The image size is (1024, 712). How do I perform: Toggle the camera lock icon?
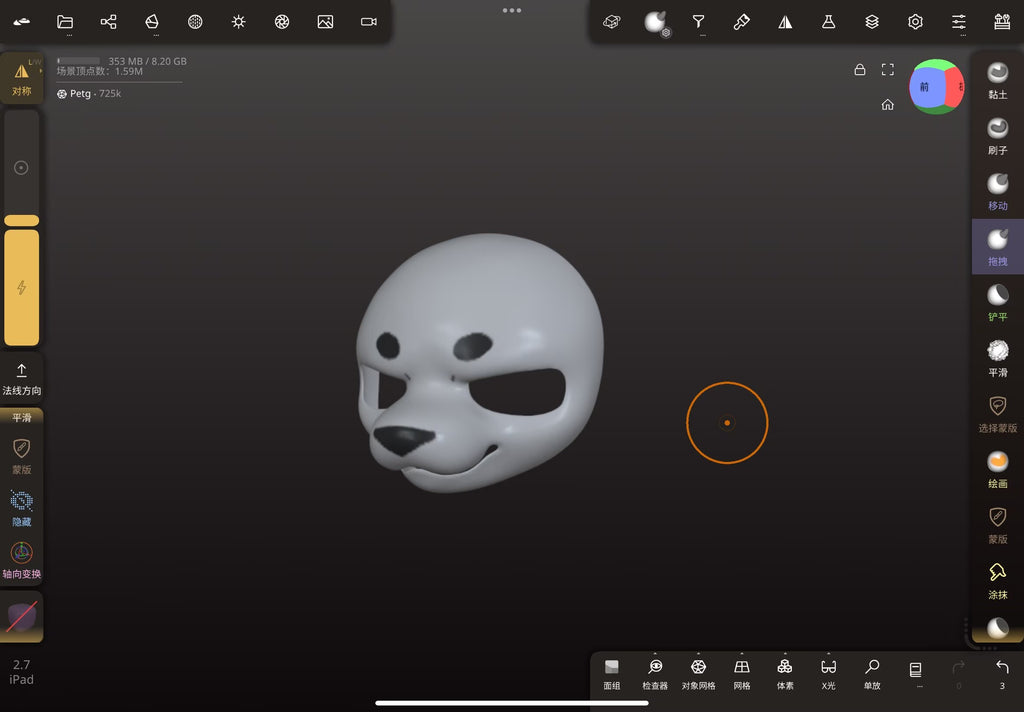tap(859, 69)
